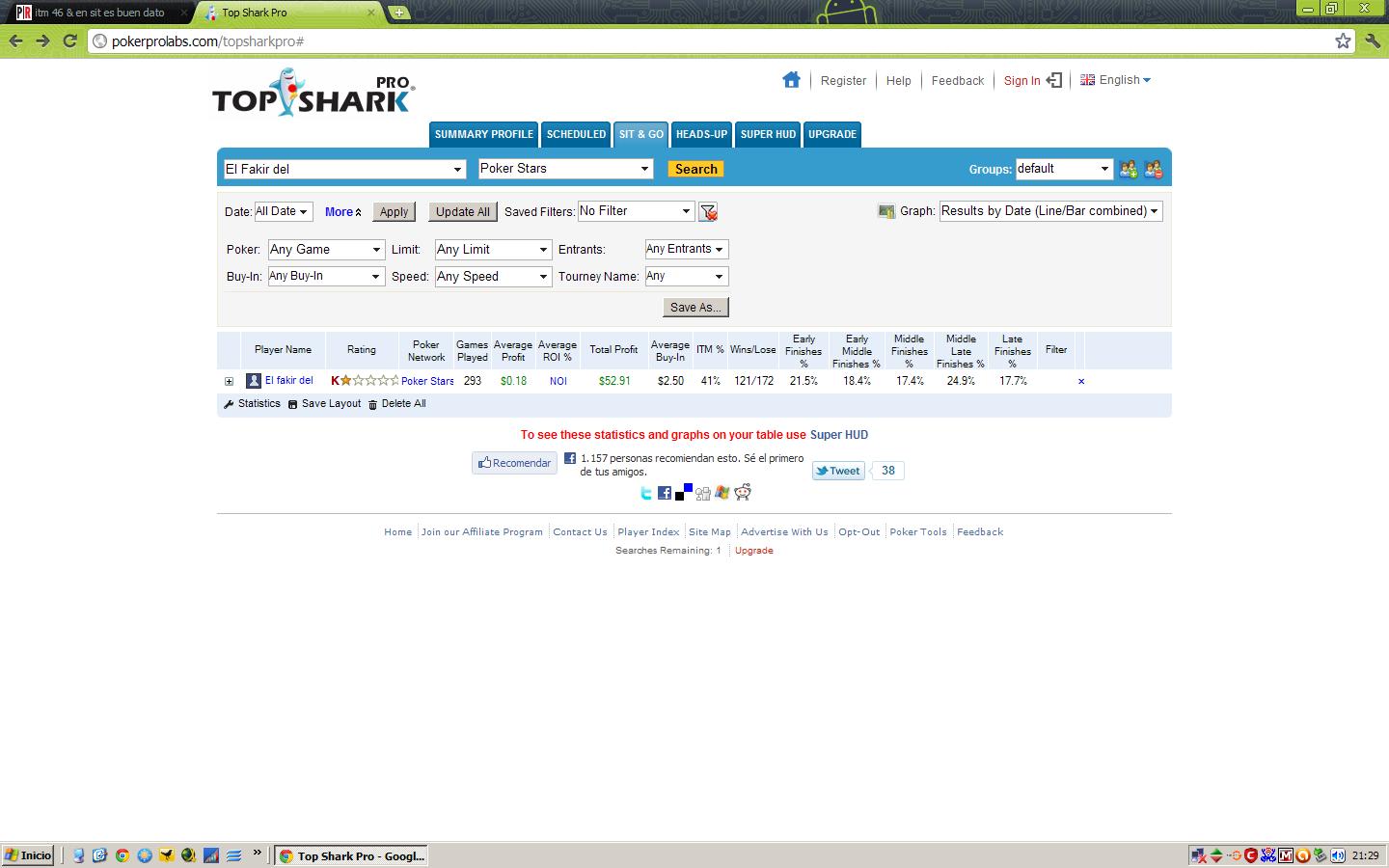1389x868 pixels.
Task: Open the Any Game poker dropdown
Action: [326, 250]
